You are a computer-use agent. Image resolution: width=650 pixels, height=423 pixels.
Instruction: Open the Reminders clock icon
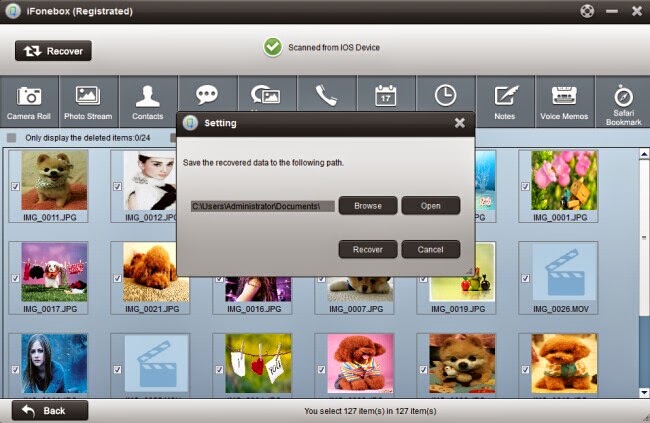click(x=446, y=95)
